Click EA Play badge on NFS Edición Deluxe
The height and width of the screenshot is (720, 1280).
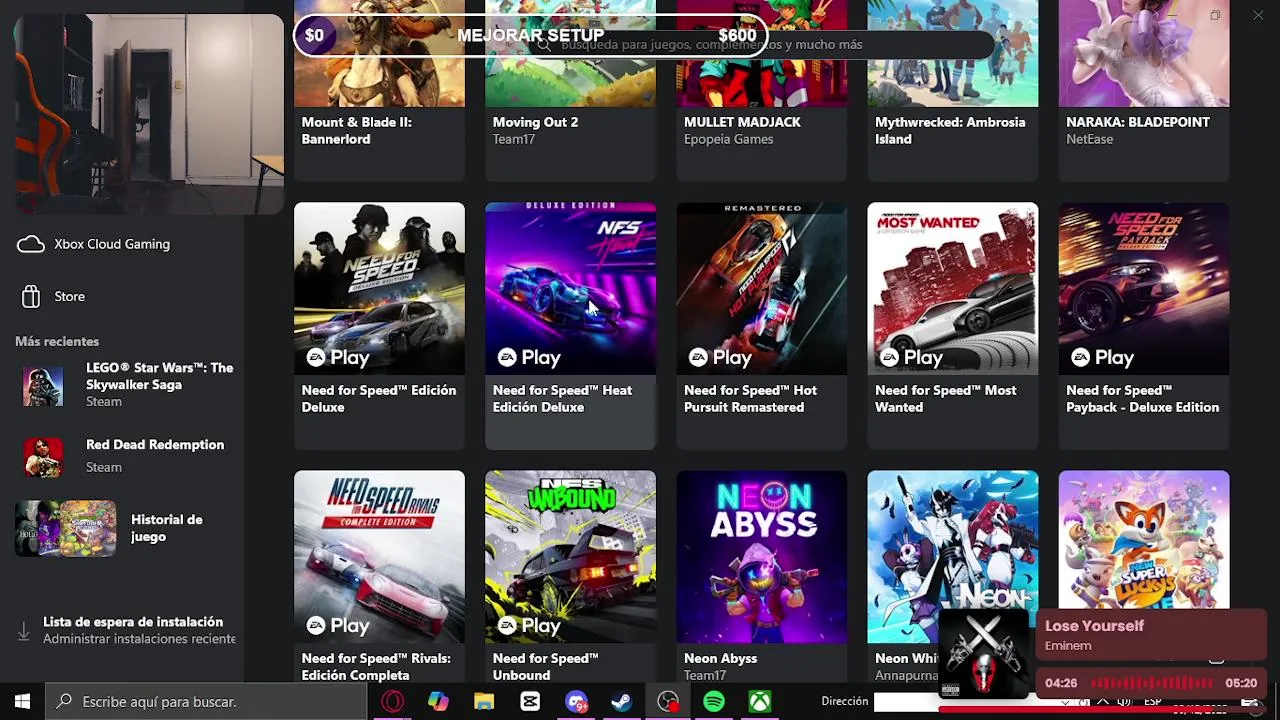click(338, 357)
